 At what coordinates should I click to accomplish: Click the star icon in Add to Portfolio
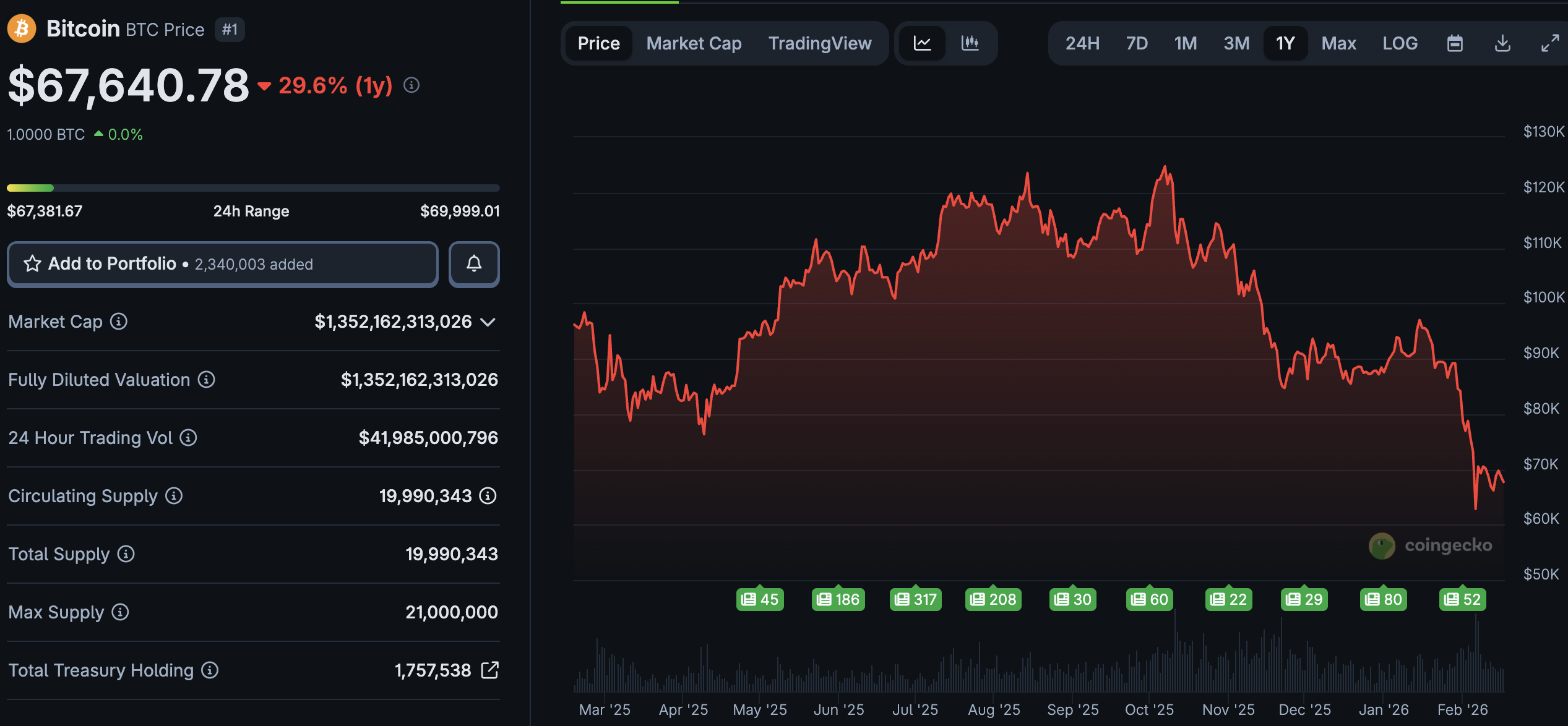pos(32,264)
